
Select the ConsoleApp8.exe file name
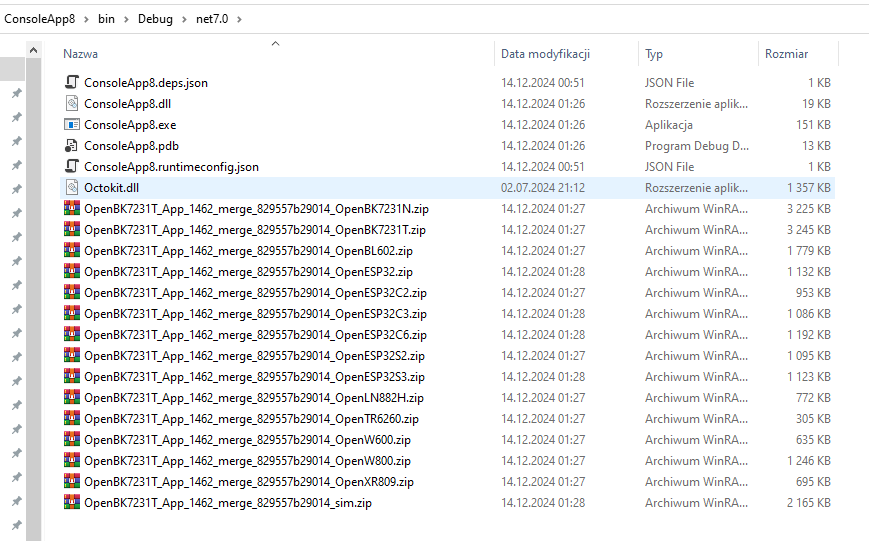tap(130, 125)
